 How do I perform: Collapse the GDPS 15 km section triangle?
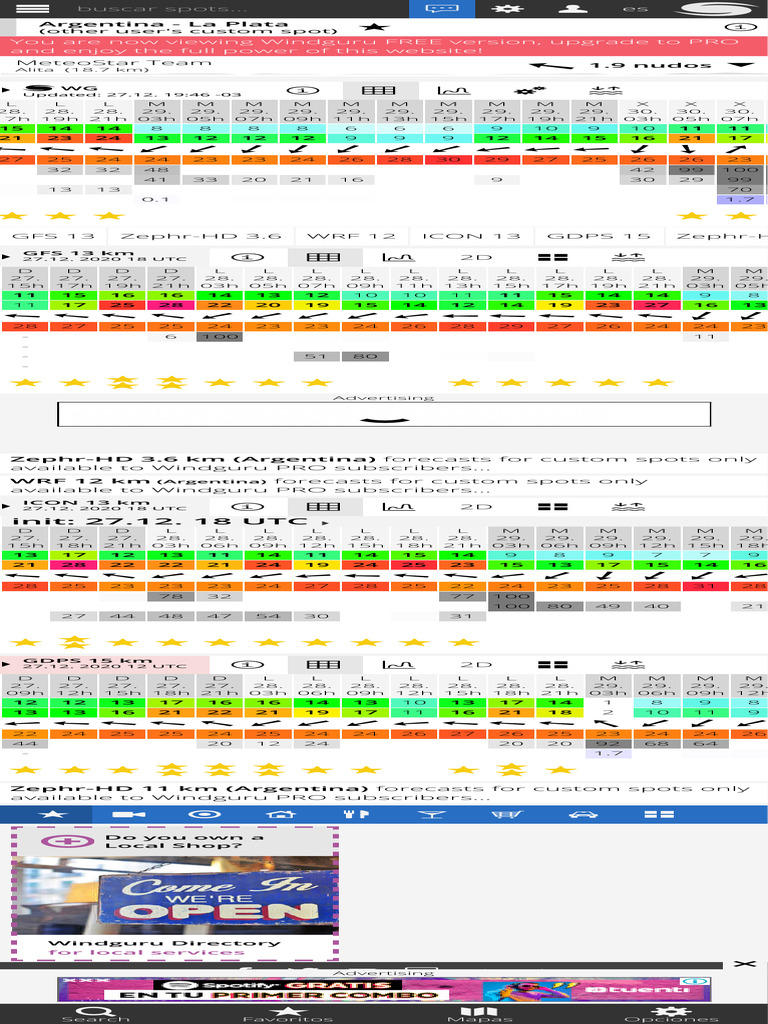6,664
